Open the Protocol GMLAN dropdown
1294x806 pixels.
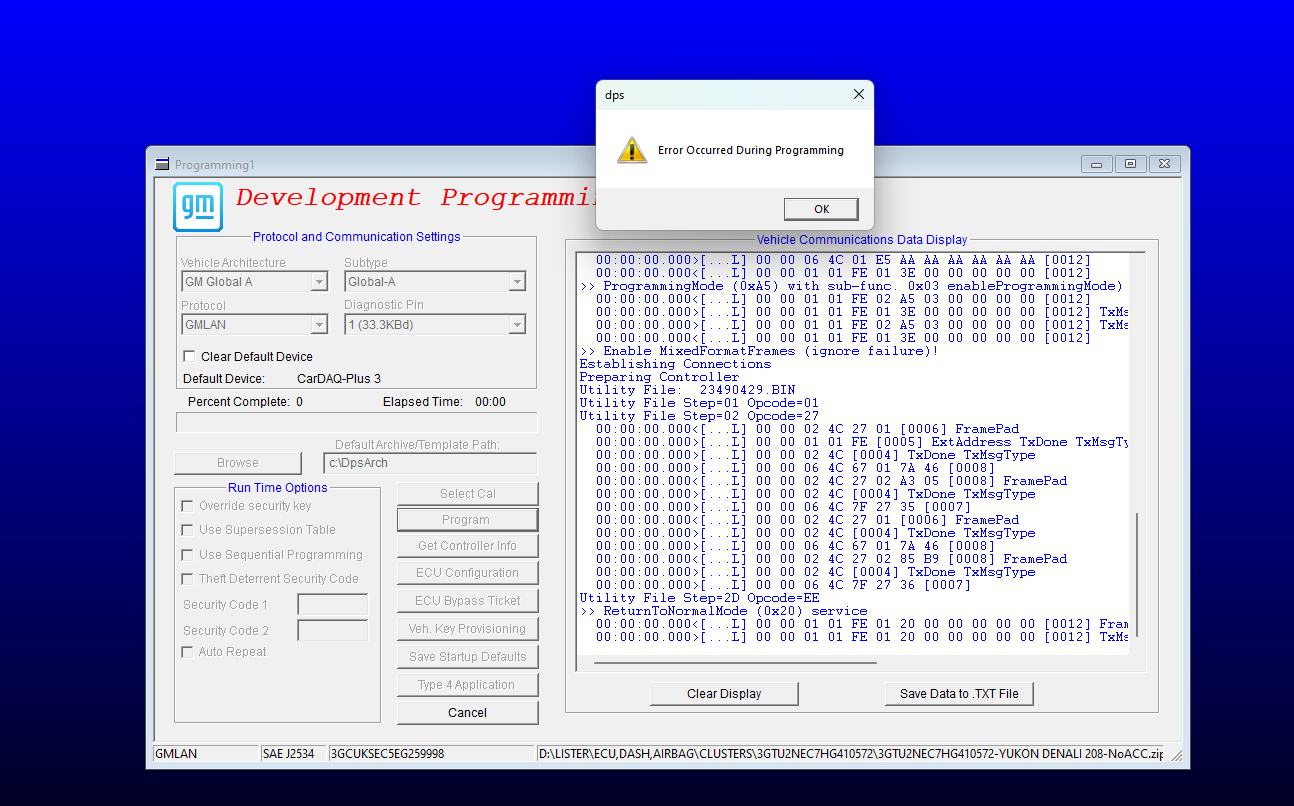click(319, 325)
